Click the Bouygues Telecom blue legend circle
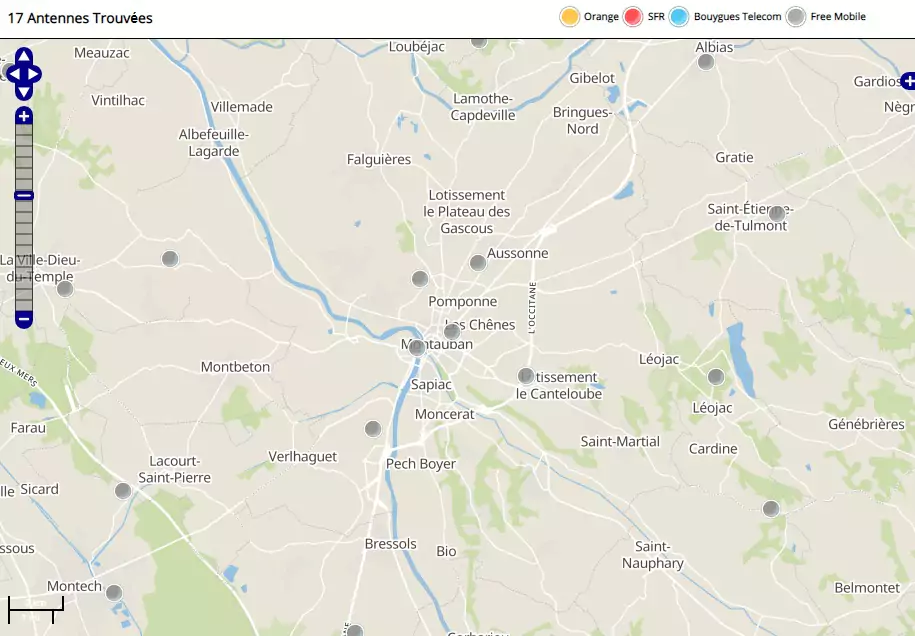 (x=679, y=17)
